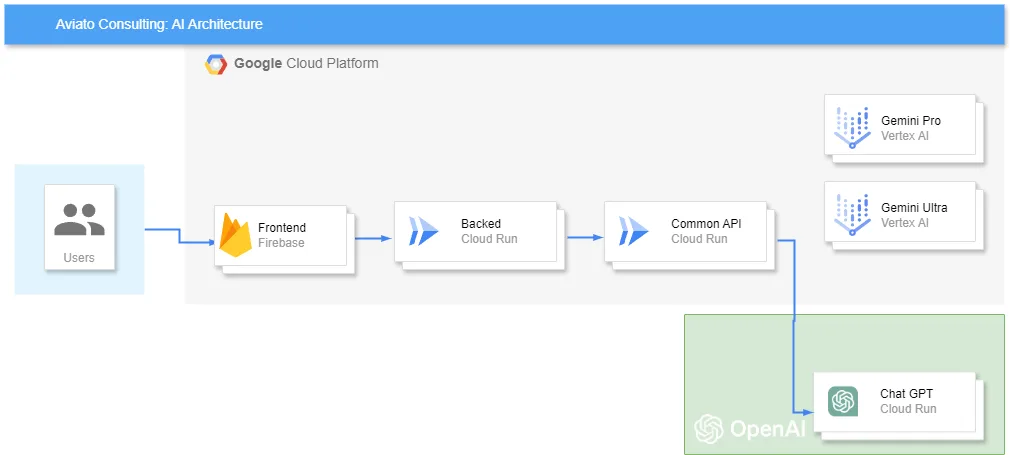Click the Google Cloud Platform hexagon logo
This screenshot has height=455, width=1010.
tap(216, 64)
